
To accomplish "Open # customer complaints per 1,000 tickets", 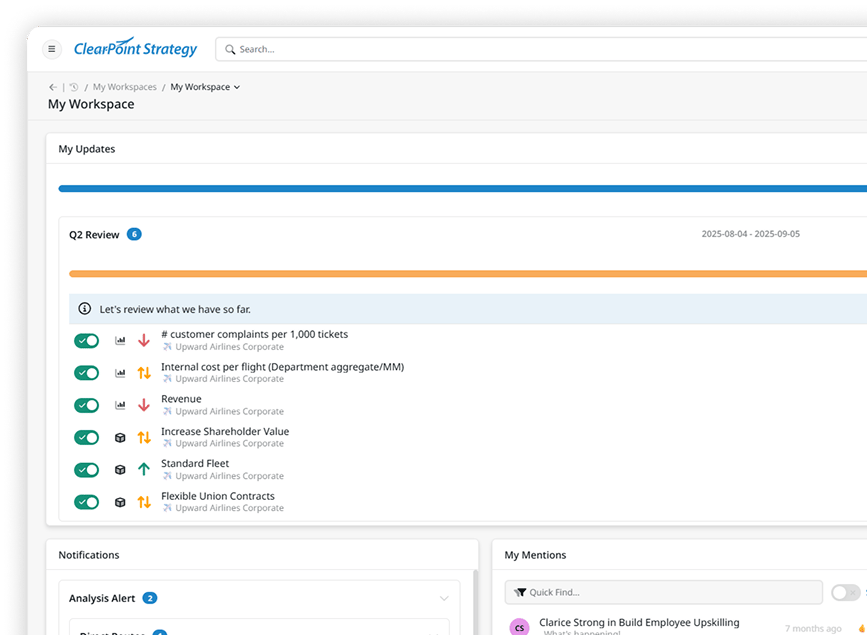I will 254,334.
